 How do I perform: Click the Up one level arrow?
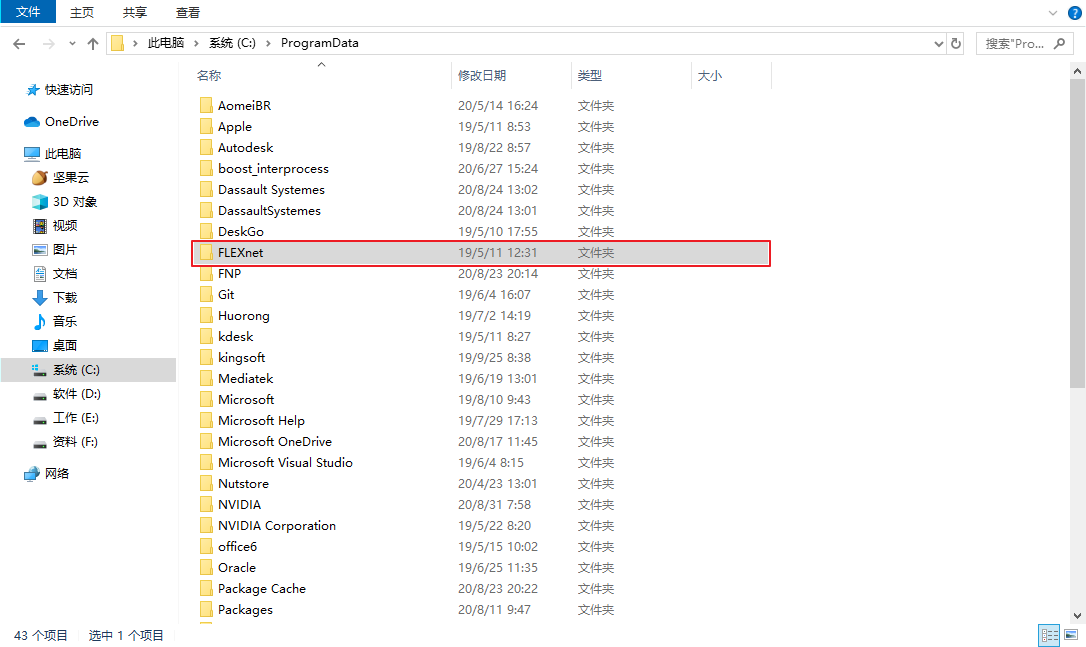coord(93,44)
